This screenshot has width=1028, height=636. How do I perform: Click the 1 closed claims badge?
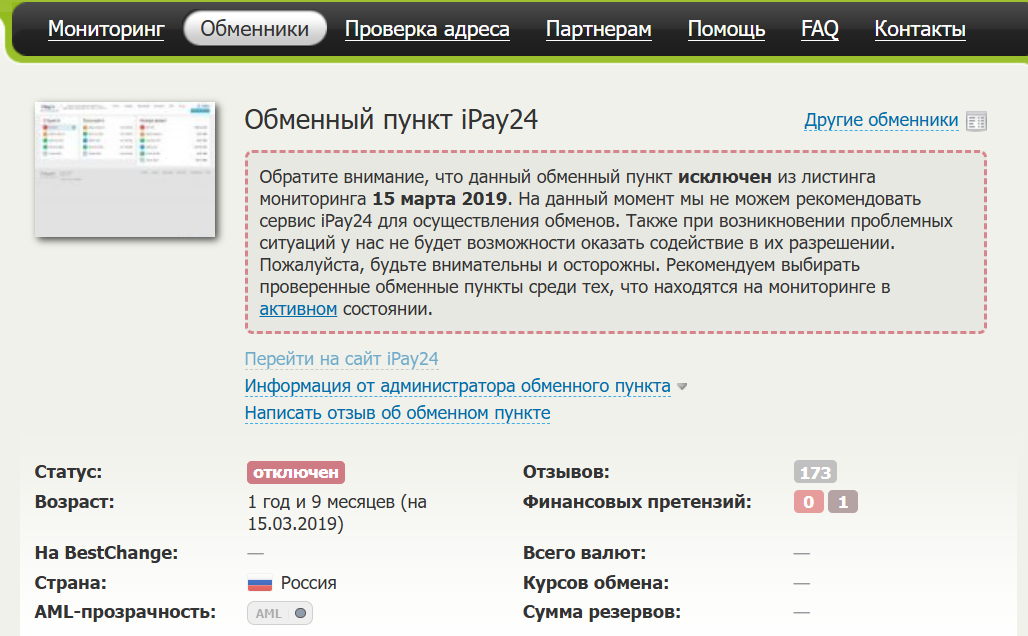[x=842, y=502]
